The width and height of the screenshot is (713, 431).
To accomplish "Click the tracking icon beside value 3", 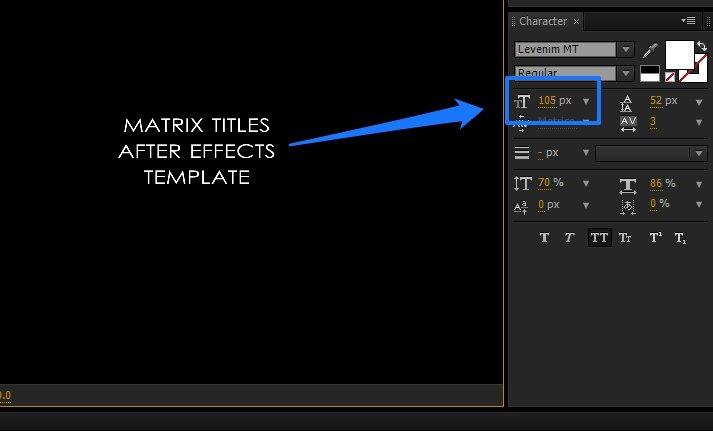I will (x=628, y=124).
